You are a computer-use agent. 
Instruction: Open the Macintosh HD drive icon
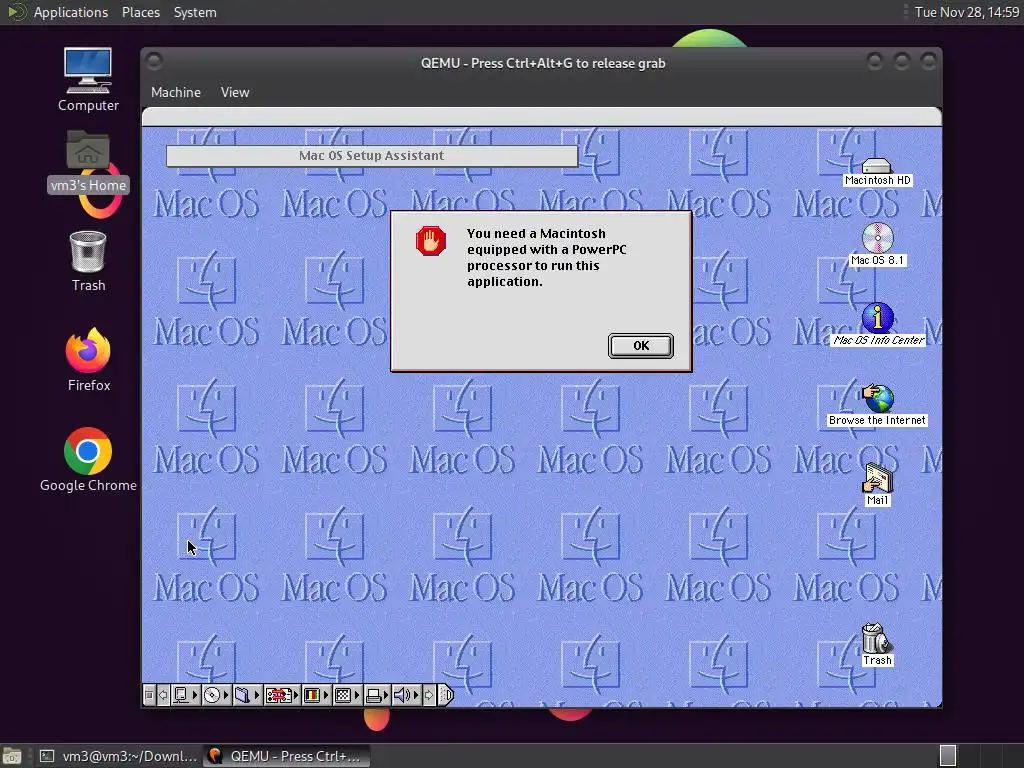(877, 172)
